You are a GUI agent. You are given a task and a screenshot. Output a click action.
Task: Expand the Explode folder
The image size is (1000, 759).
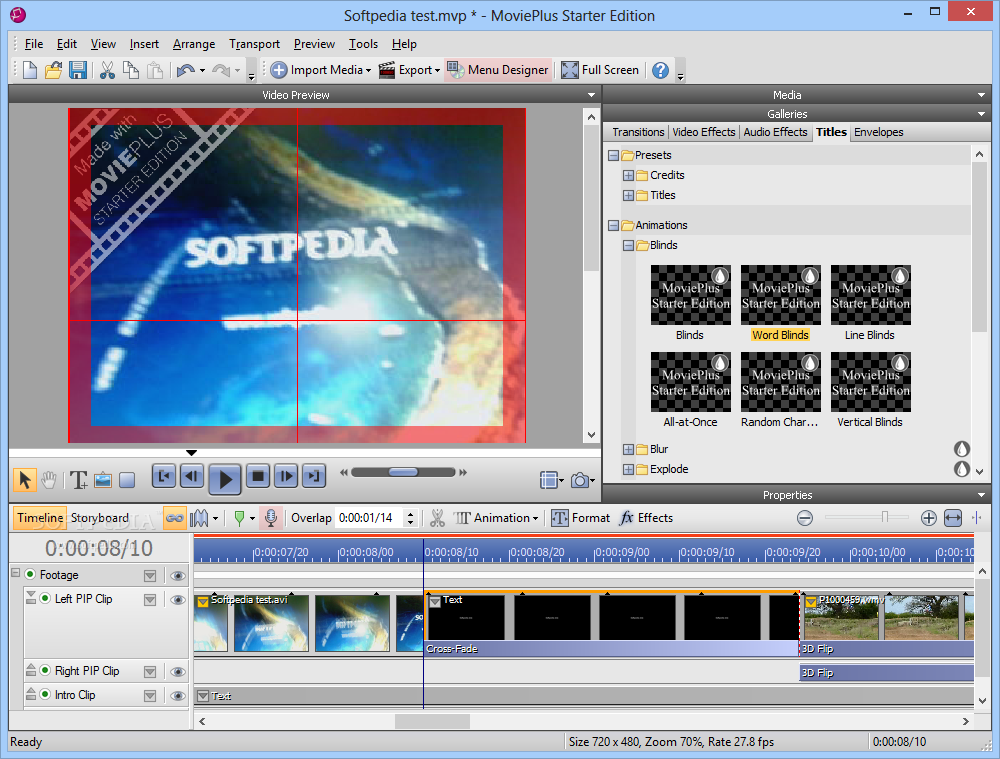pos(628,469)
